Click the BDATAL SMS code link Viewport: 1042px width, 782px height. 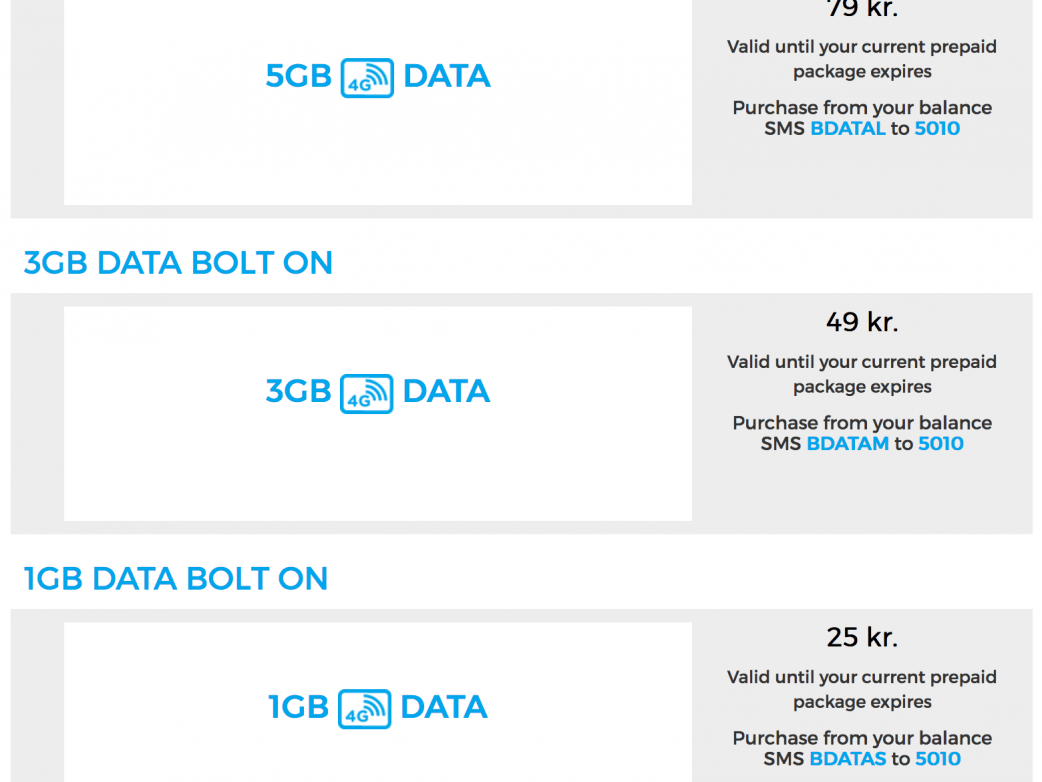tap(847, 129)
